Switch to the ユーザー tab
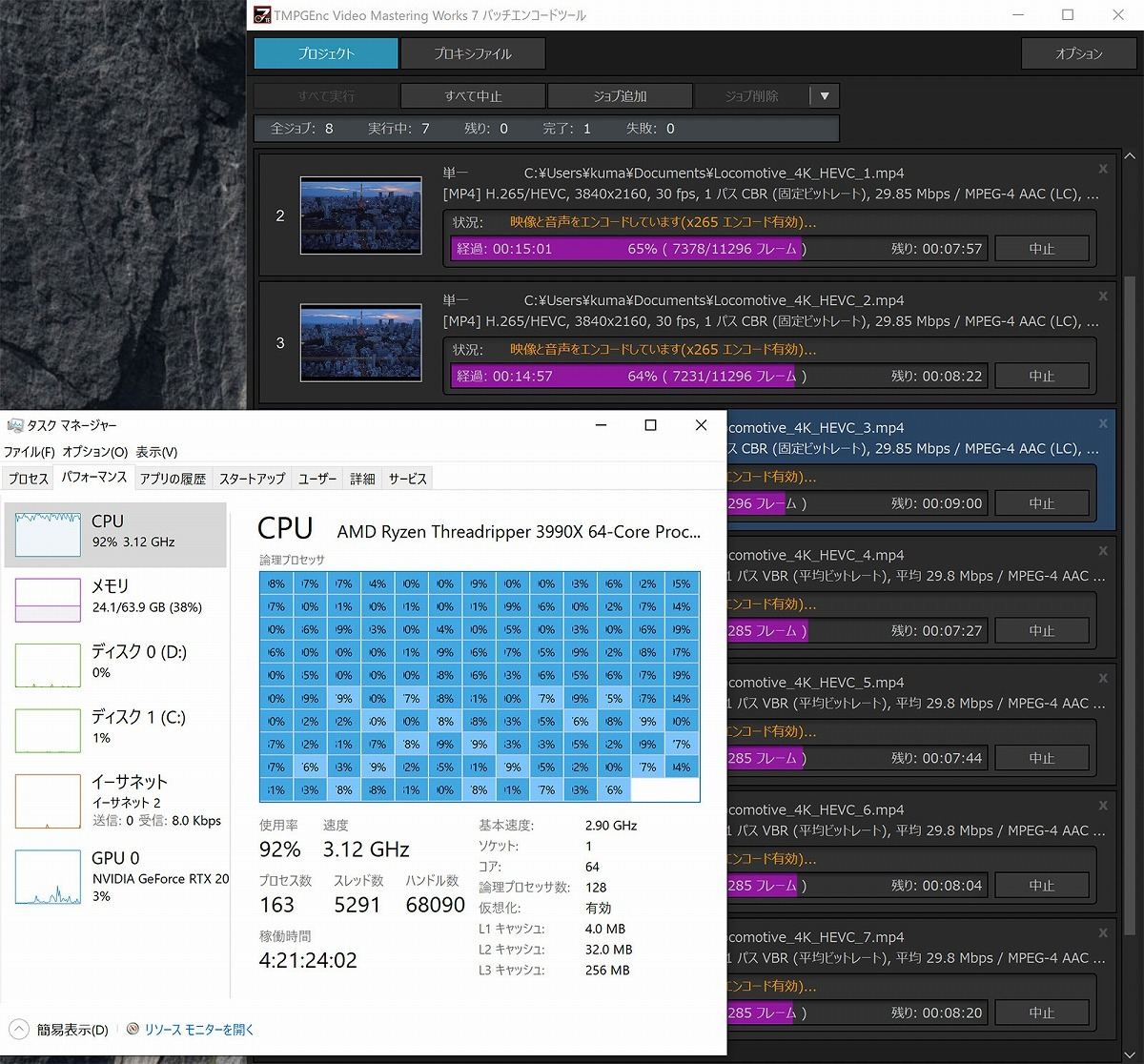Viewport: 1144px width, 1064px height. tap(317, 479)
